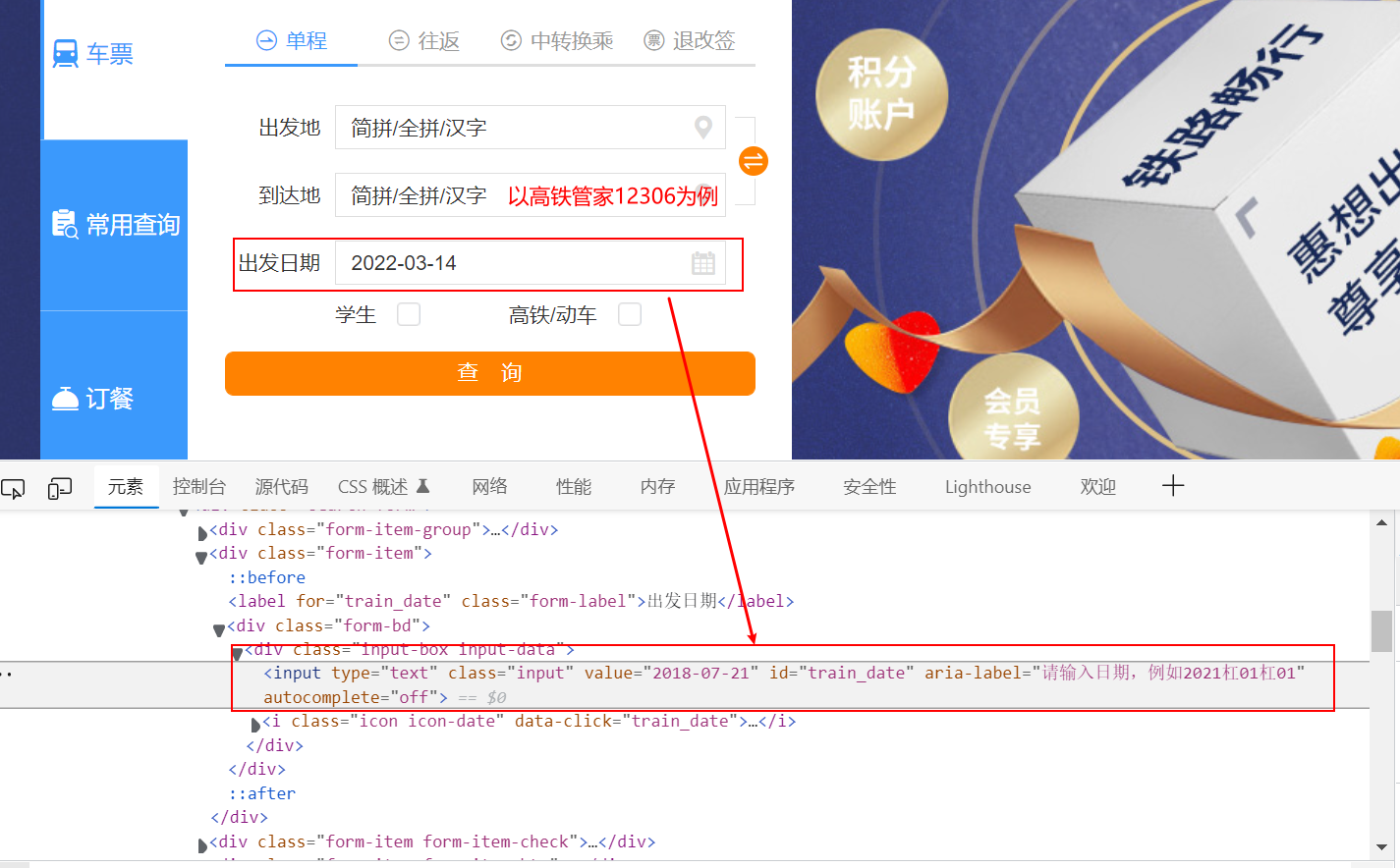Switch to the 中转换乘 tab
This screenshot has width=1400, height=868.
[557, 40]
